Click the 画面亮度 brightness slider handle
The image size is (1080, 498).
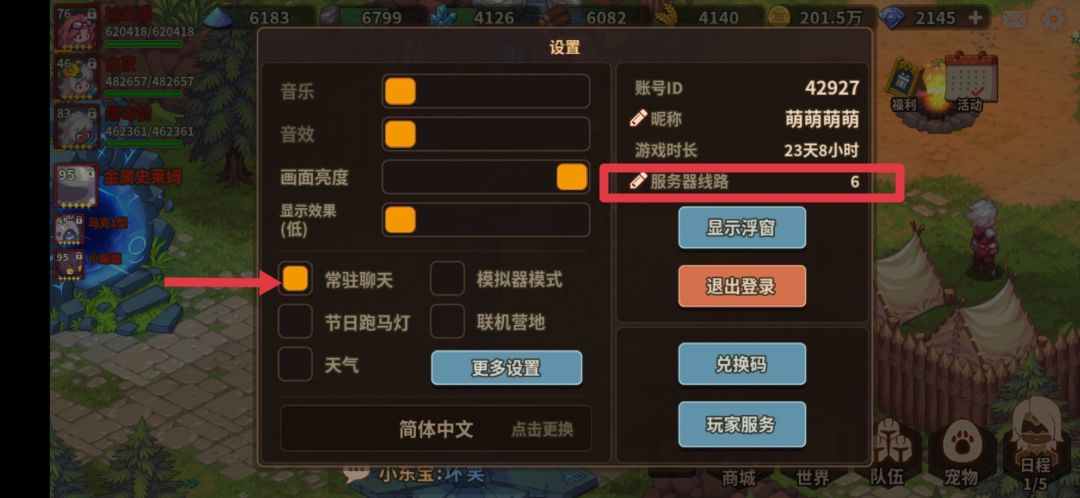[x=572, y=177]
